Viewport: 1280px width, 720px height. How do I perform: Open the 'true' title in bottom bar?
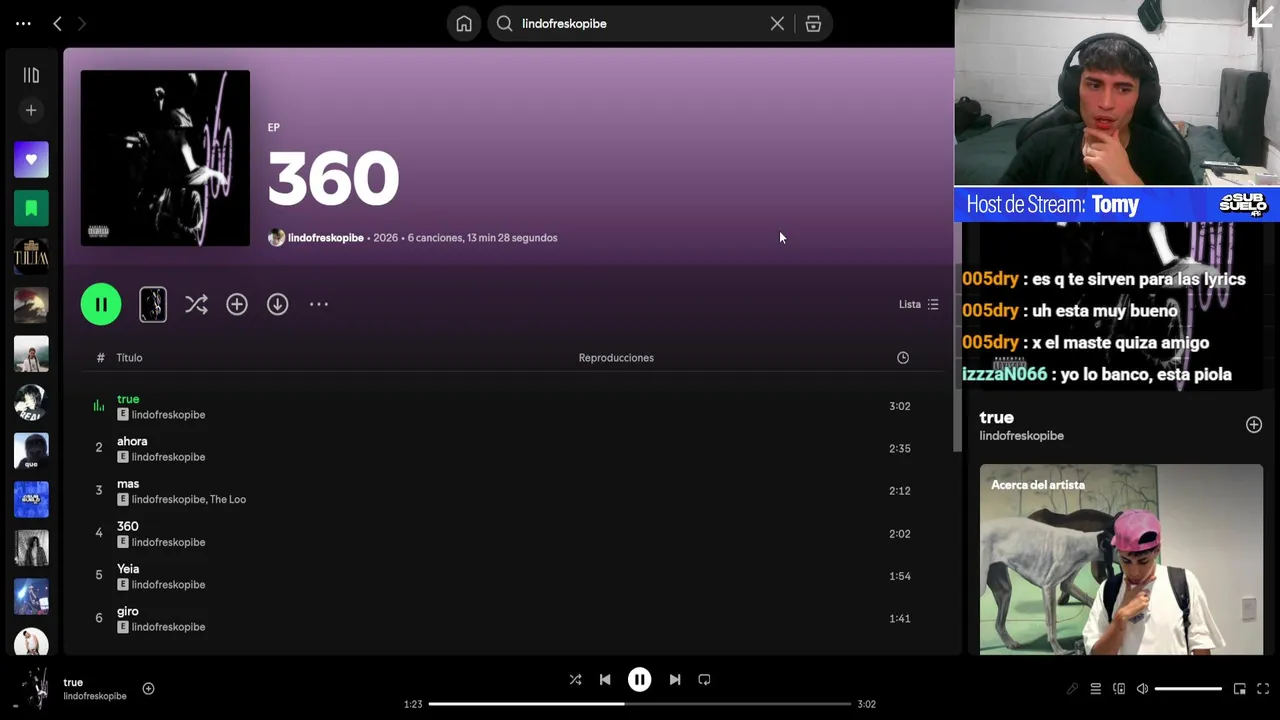point(73,682)
